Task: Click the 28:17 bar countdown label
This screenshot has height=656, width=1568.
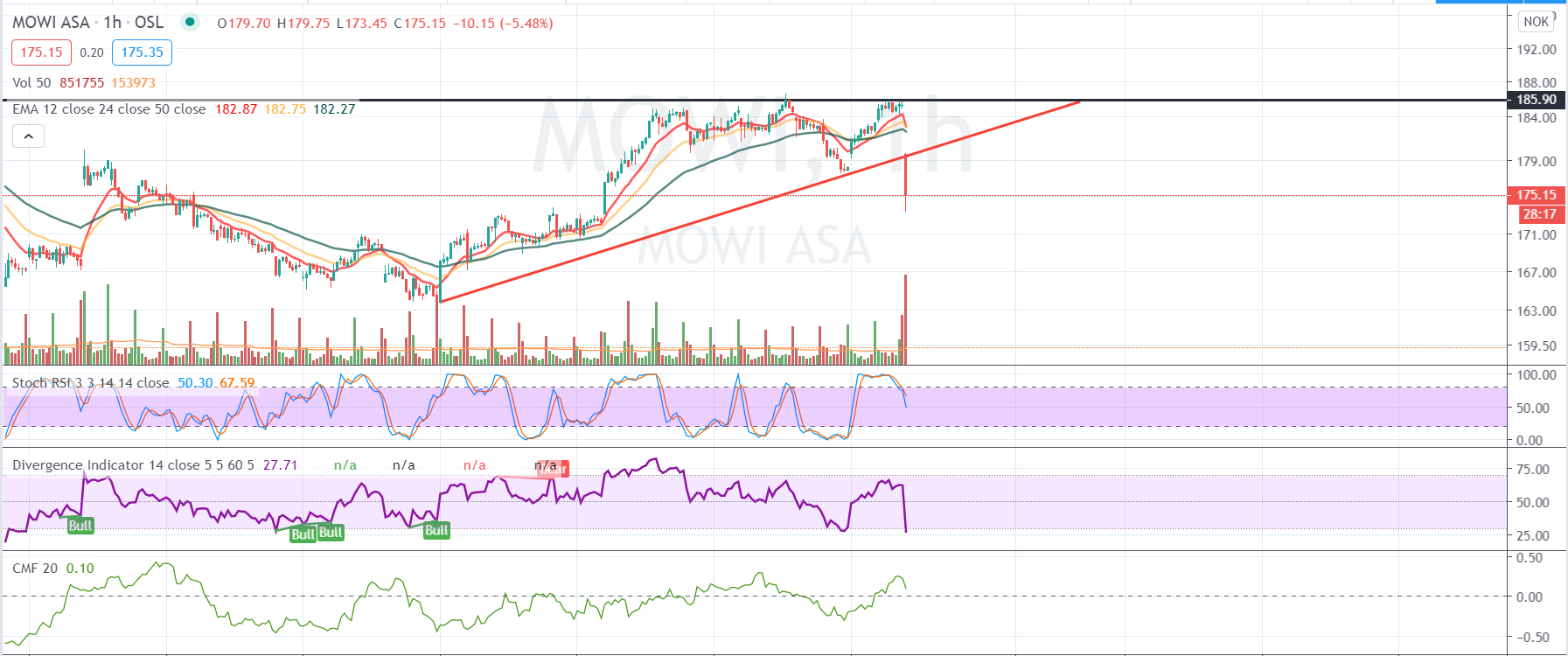Action: tap(1538, 214)
